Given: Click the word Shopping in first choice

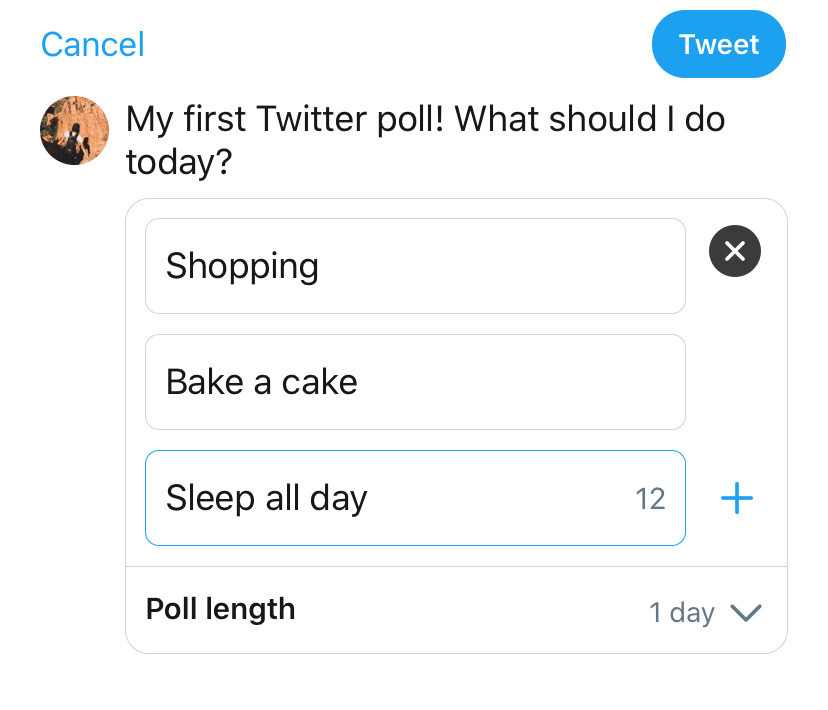Looking at the screenshot, I should click(242, 267).
